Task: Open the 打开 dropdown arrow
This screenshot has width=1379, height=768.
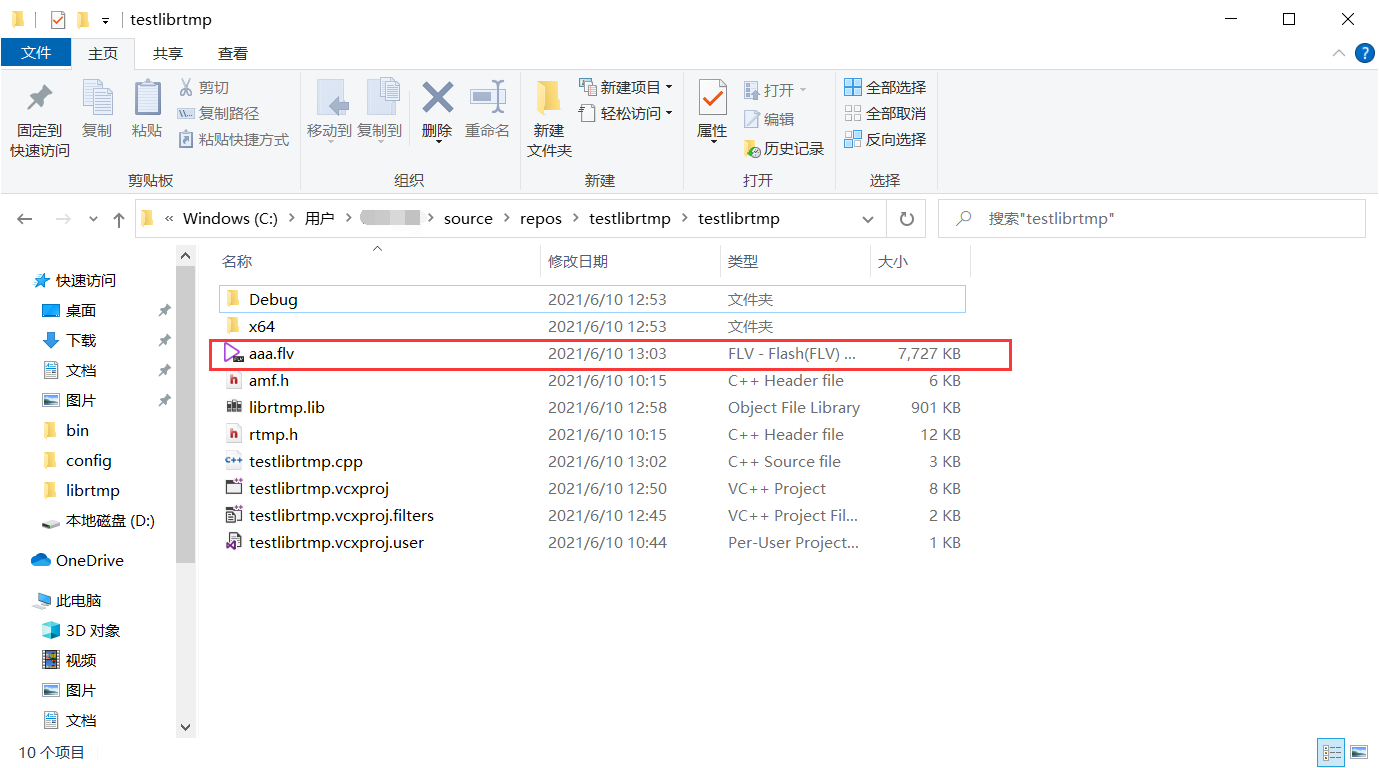Action: (804, 89)
